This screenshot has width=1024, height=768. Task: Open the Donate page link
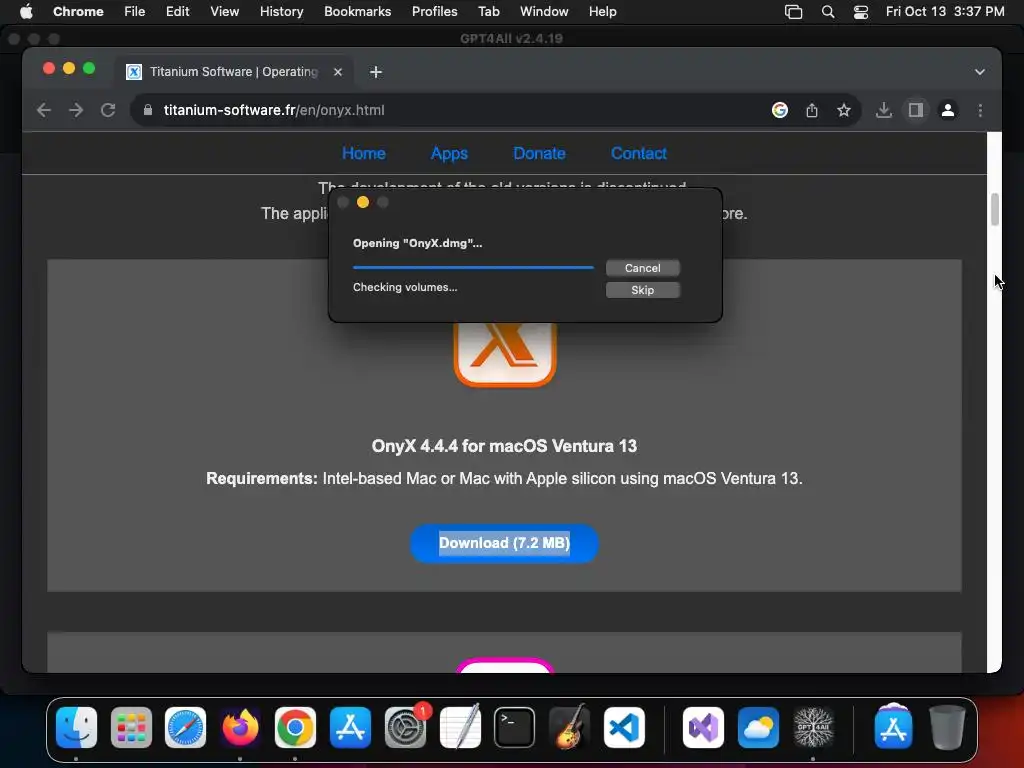pos(539,153)
